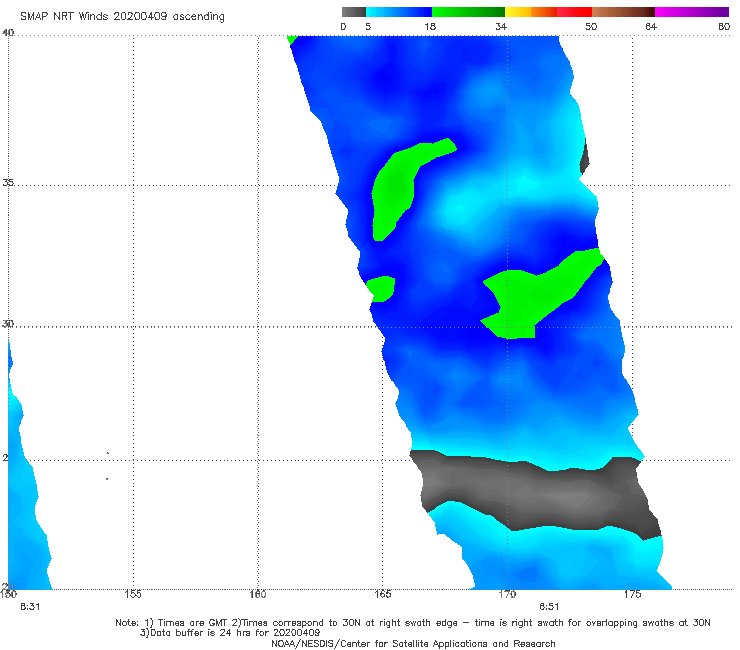
Task: Click the note "3)Data buffer is 24 hrs for 20200409"
Action: tap(230, 633)
